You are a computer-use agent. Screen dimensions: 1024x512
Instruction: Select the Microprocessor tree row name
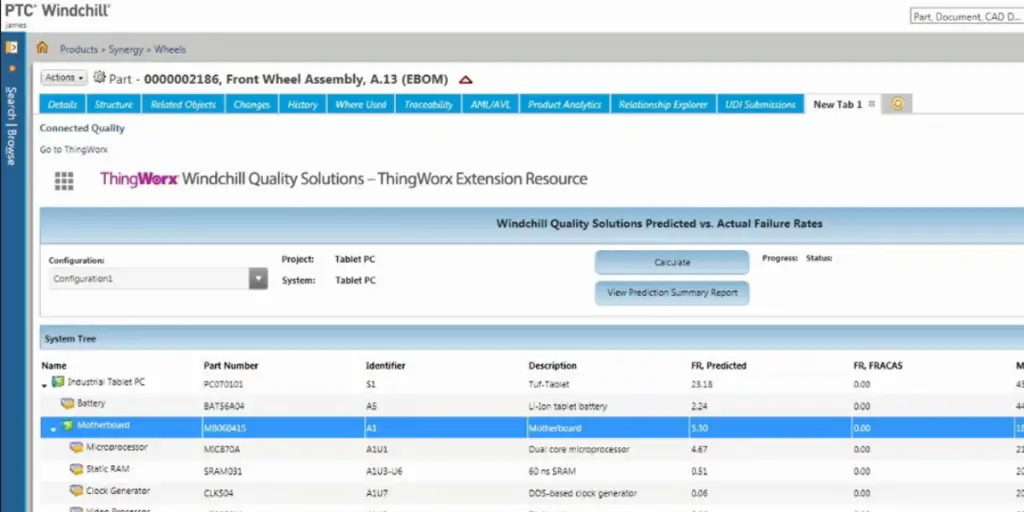117,447
